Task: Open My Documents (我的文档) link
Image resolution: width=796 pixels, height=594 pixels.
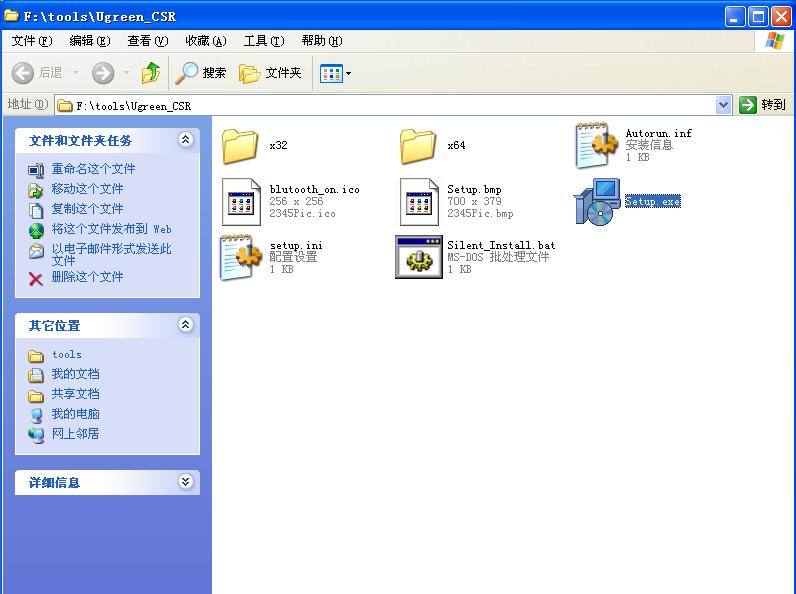Action: 75,374
